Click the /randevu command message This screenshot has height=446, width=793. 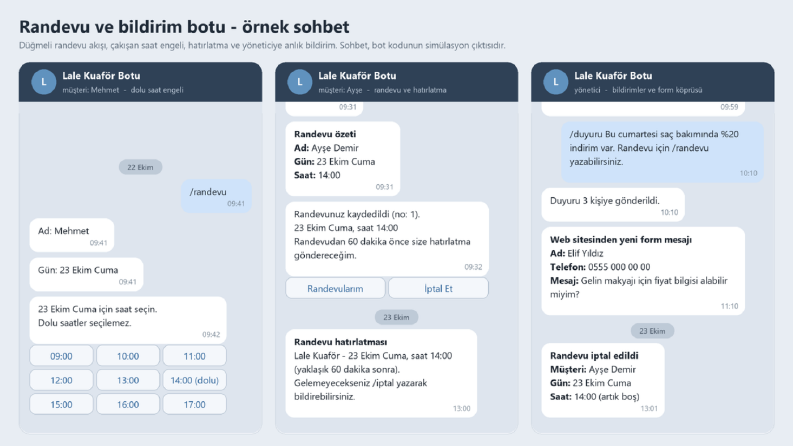coord(216,196)
